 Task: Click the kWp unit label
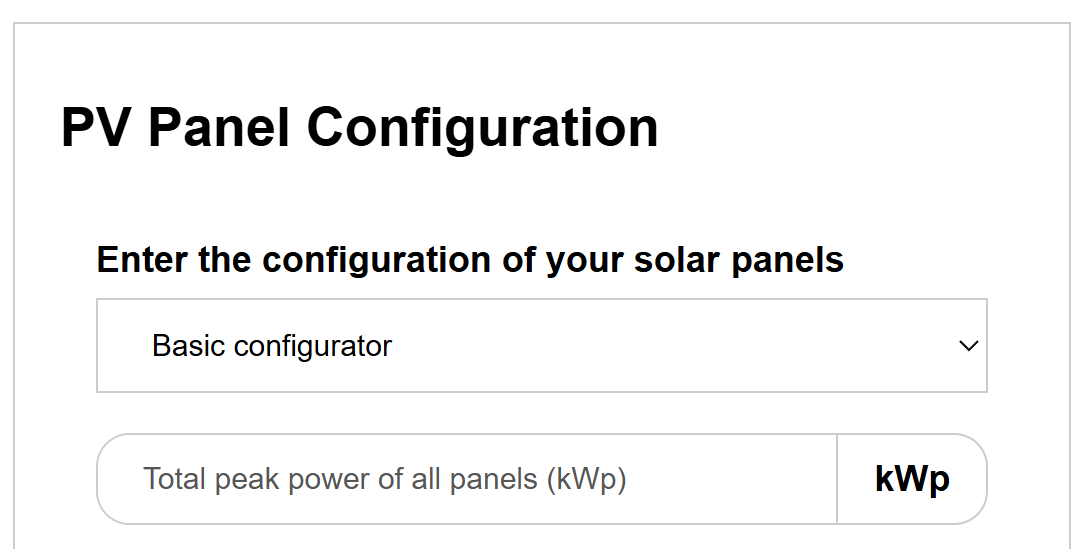(x=912, y=479)
